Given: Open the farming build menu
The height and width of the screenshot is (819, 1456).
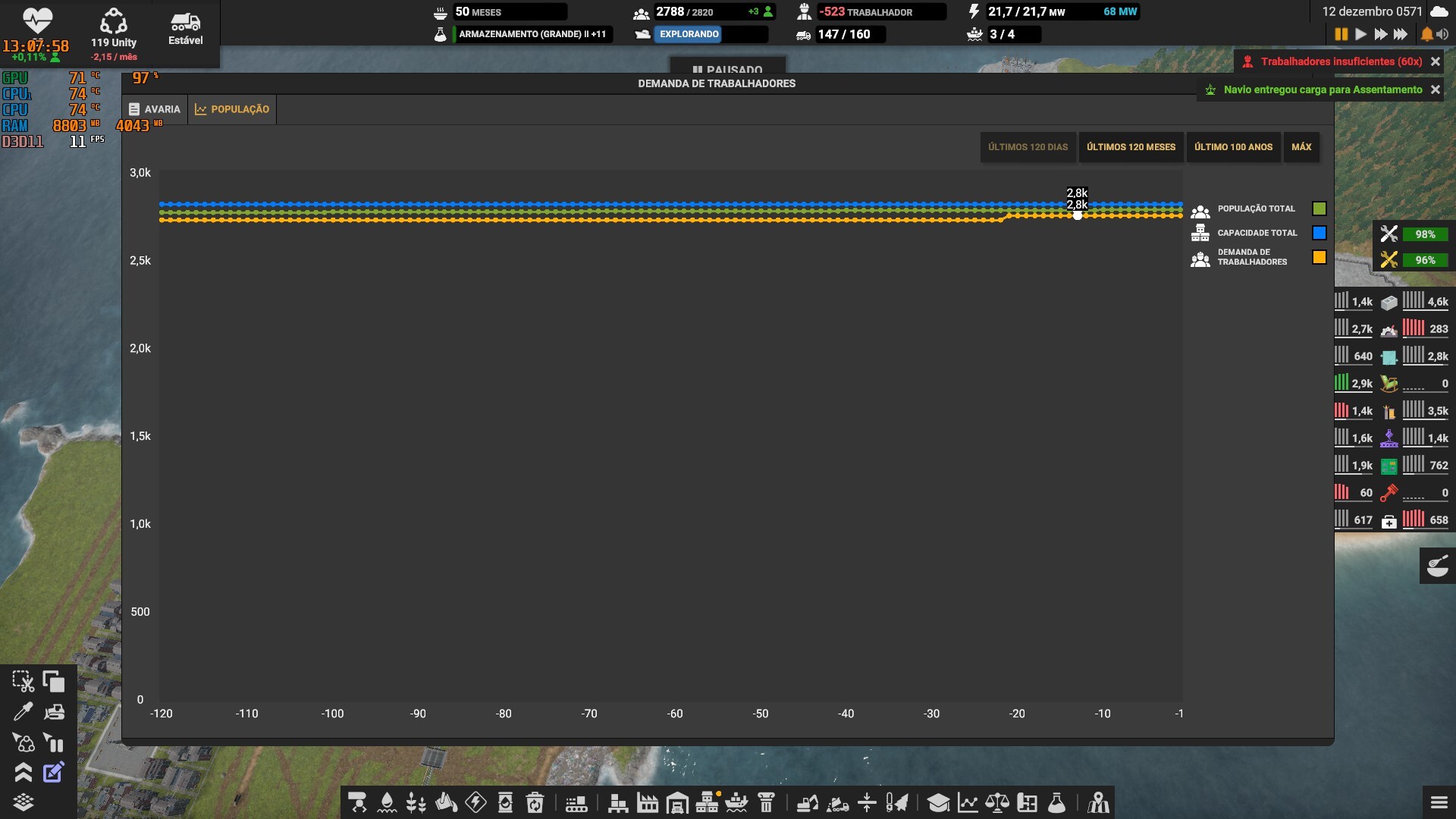Looking at the screenshot, I should coord(416,802).
